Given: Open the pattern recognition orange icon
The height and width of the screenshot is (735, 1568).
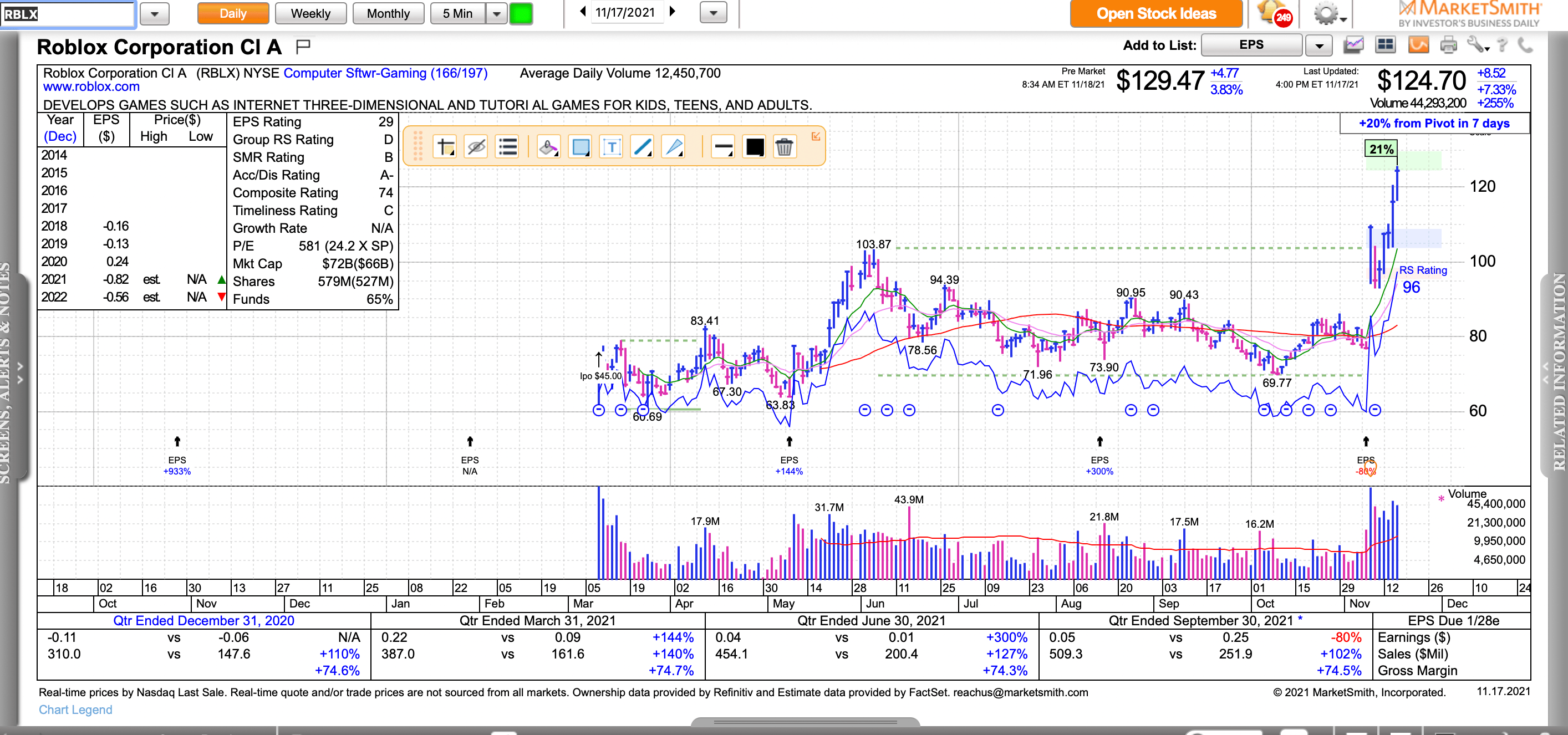Looking at the screenshot, I should click(x=1419, y=45).
